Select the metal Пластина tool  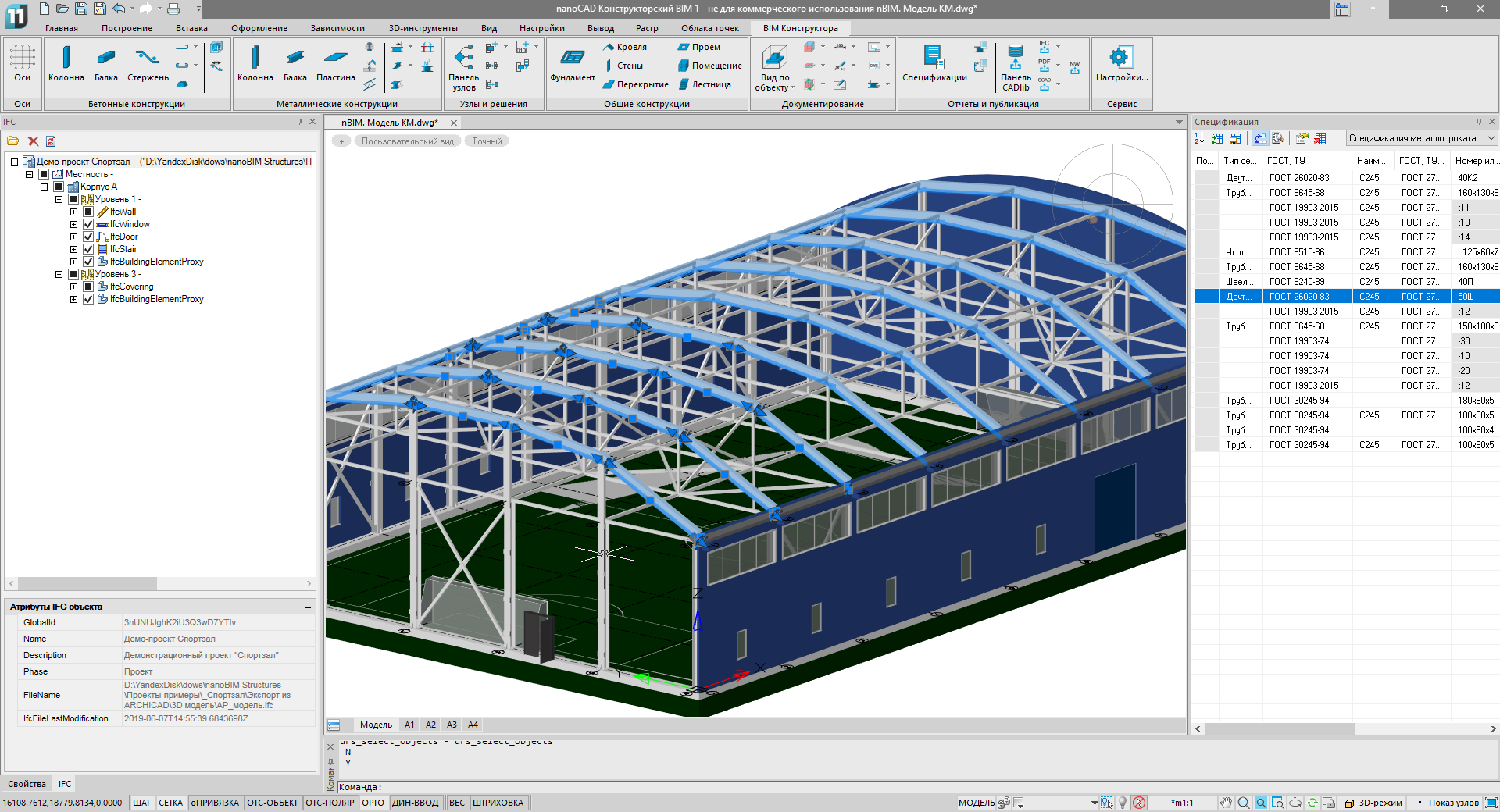[x=335, y=63]
